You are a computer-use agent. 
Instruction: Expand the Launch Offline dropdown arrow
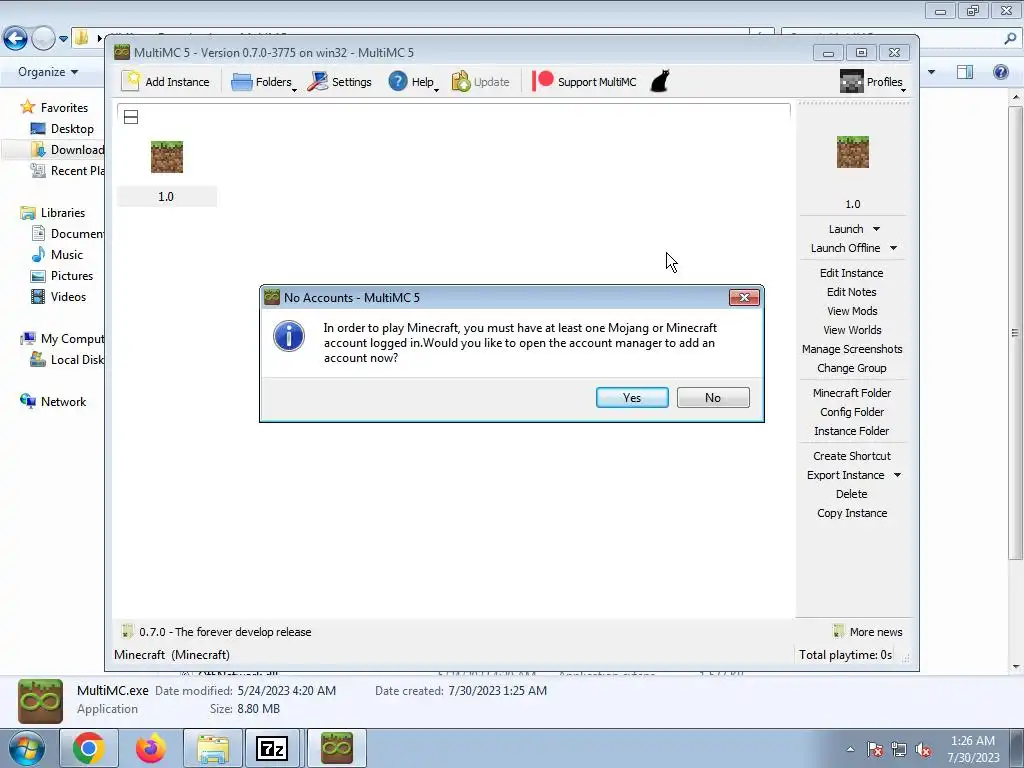(893, 248)
